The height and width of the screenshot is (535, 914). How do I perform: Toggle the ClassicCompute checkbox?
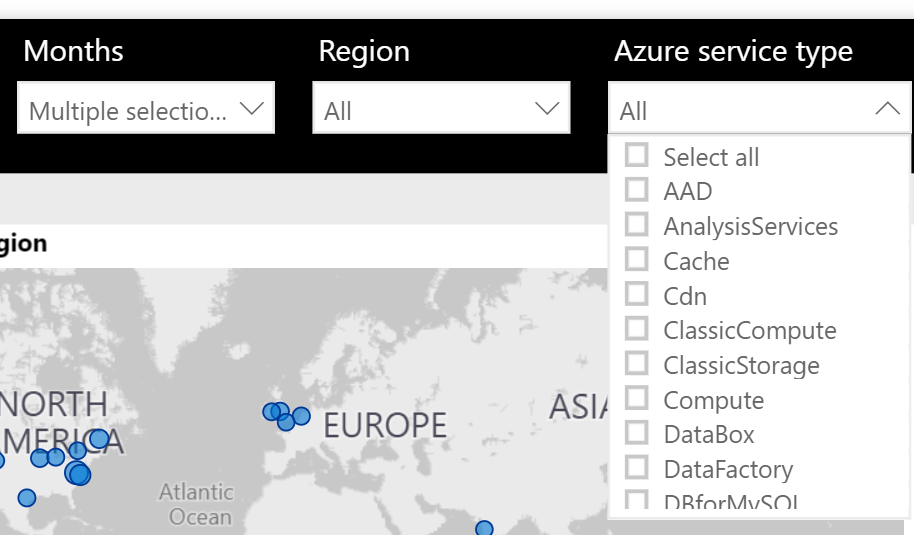[x=636, y=329]
